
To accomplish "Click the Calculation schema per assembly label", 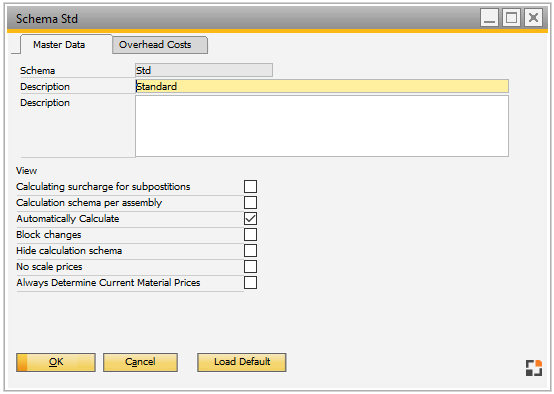I will click(x=89, y=203).
